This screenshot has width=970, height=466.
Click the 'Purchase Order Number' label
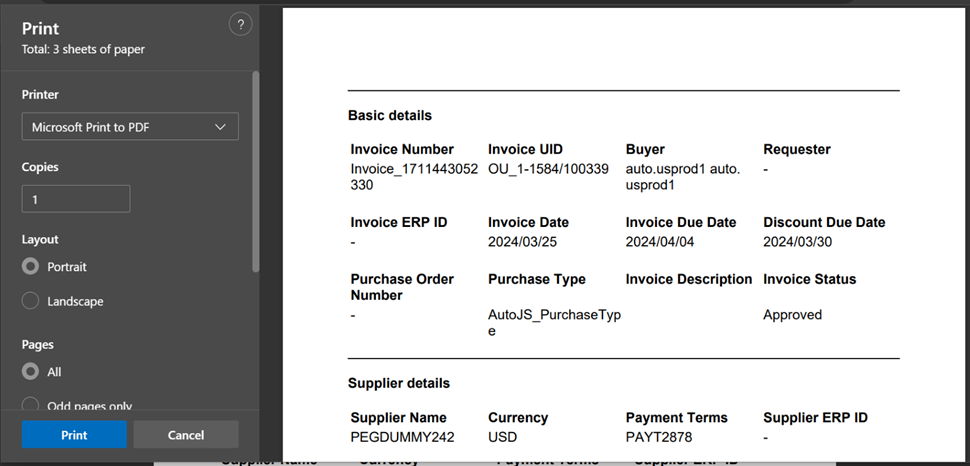click(402, 287)
